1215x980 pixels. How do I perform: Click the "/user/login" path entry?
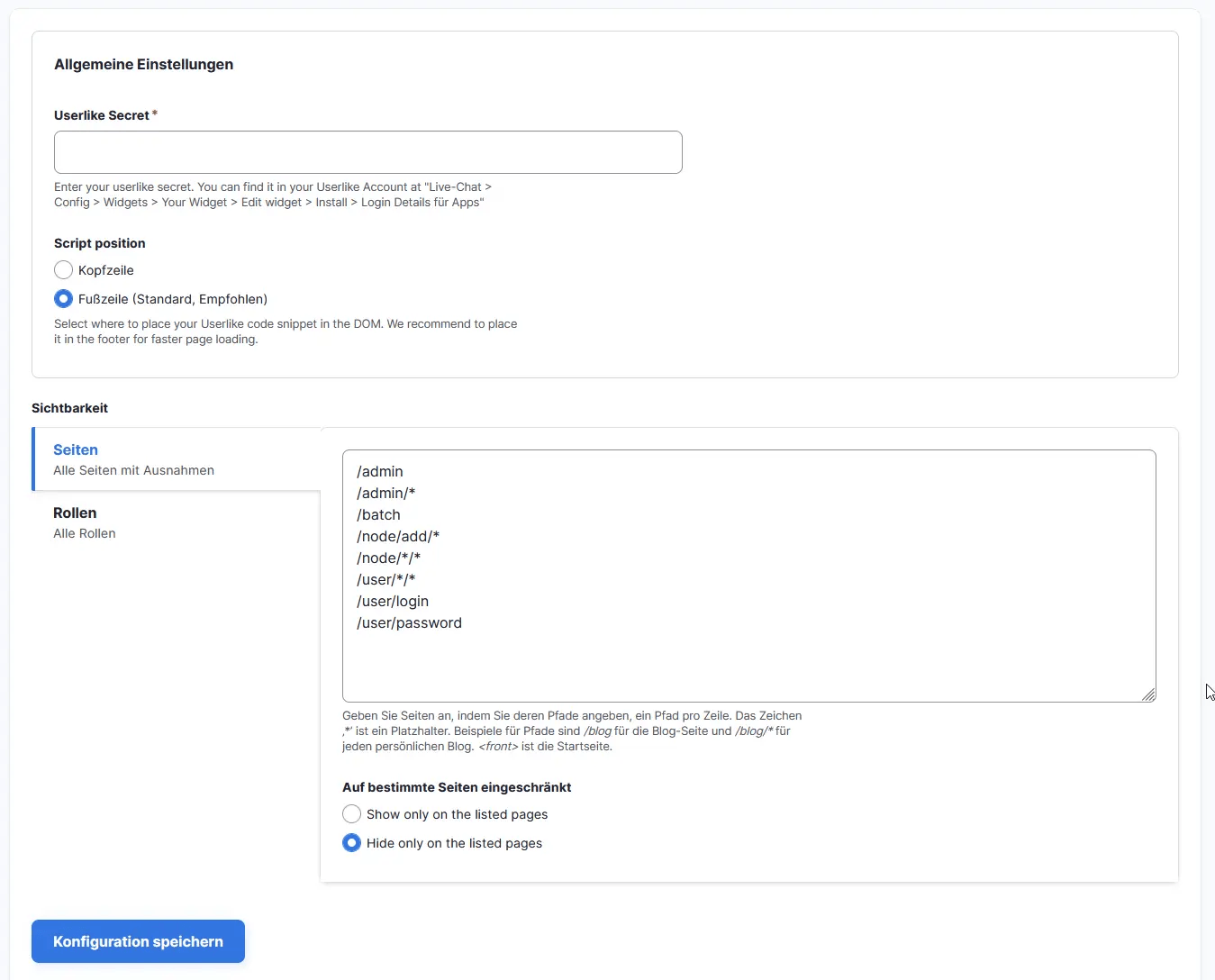(393, 601)
